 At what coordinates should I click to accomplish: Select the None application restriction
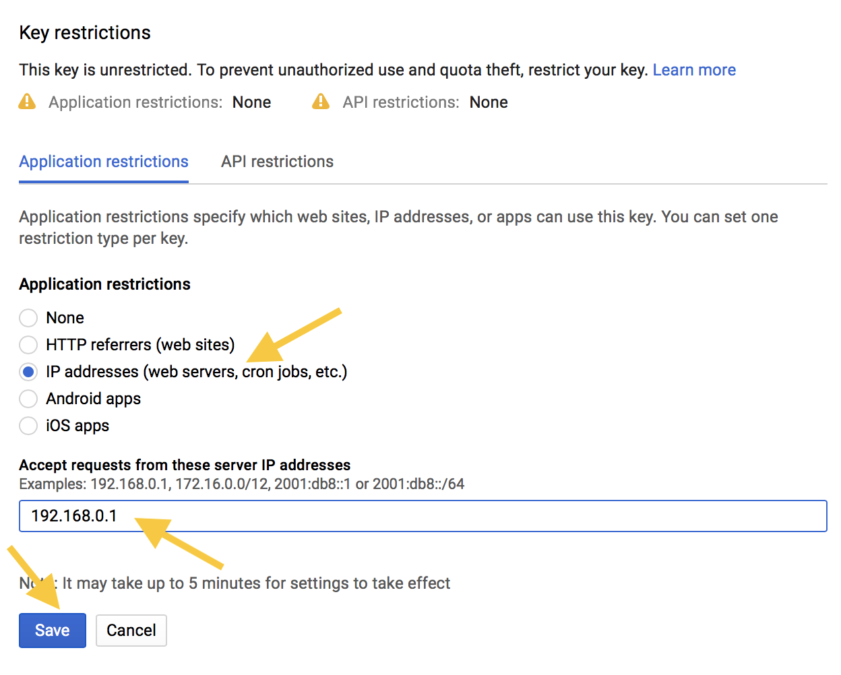coord(28,317)
